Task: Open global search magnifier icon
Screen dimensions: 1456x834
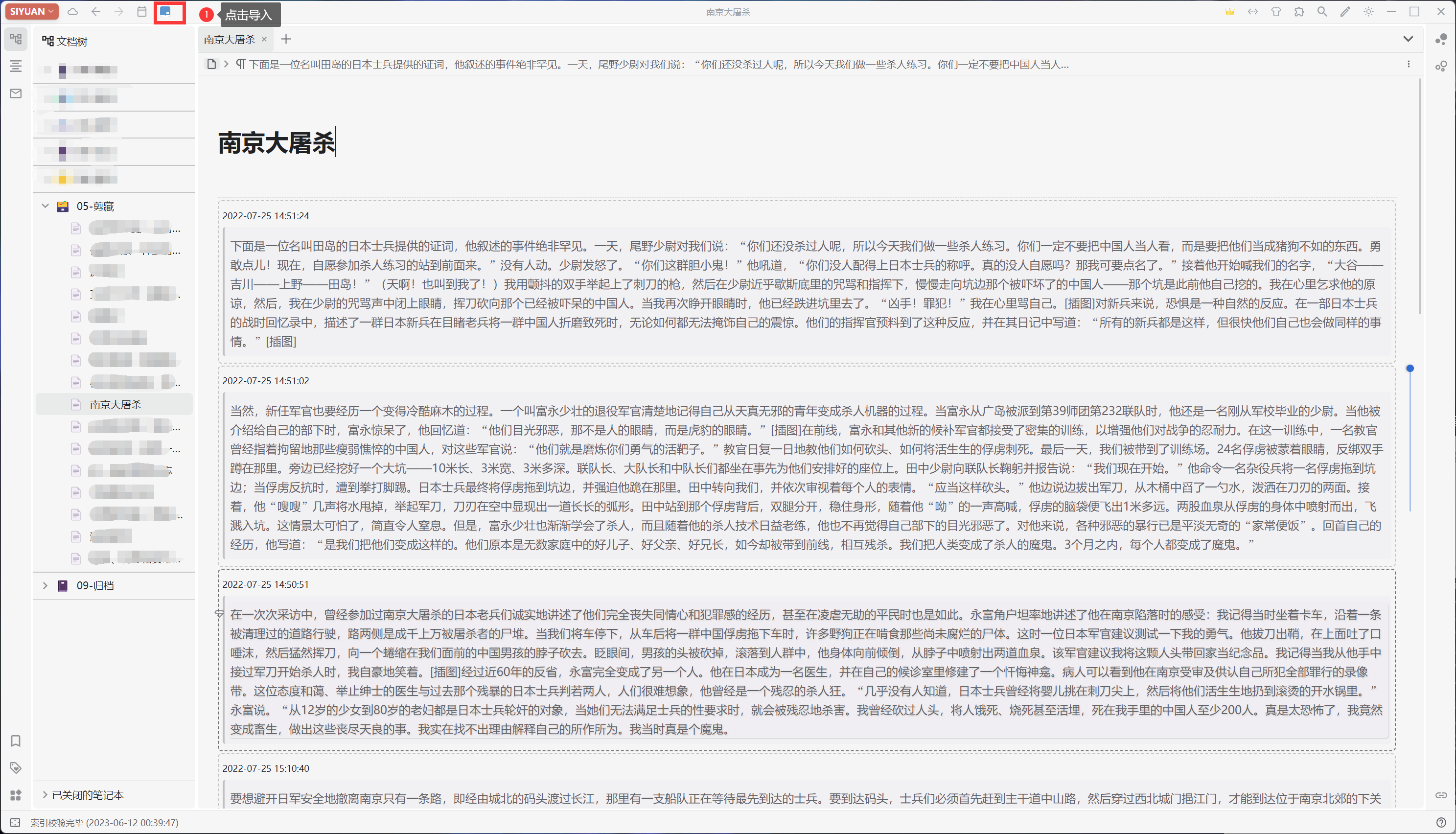Action: (x=1322, y=12)
